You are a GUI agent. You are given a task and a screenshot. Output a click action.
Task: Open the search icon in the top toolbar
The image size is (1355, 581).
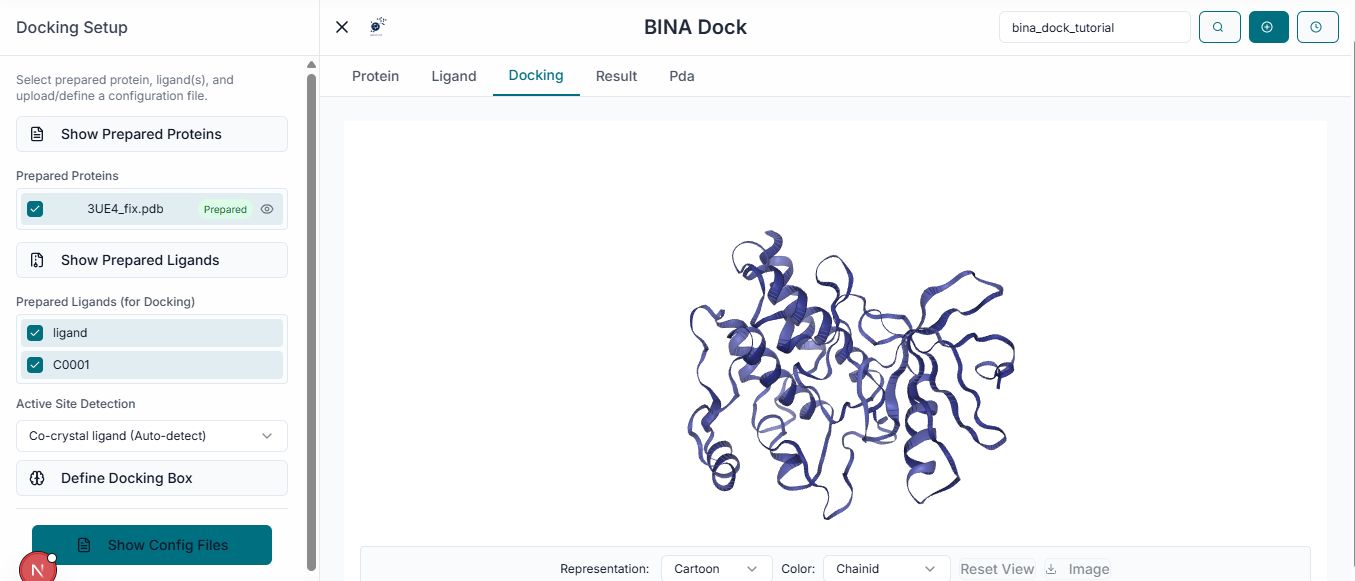coord(1219,27)
